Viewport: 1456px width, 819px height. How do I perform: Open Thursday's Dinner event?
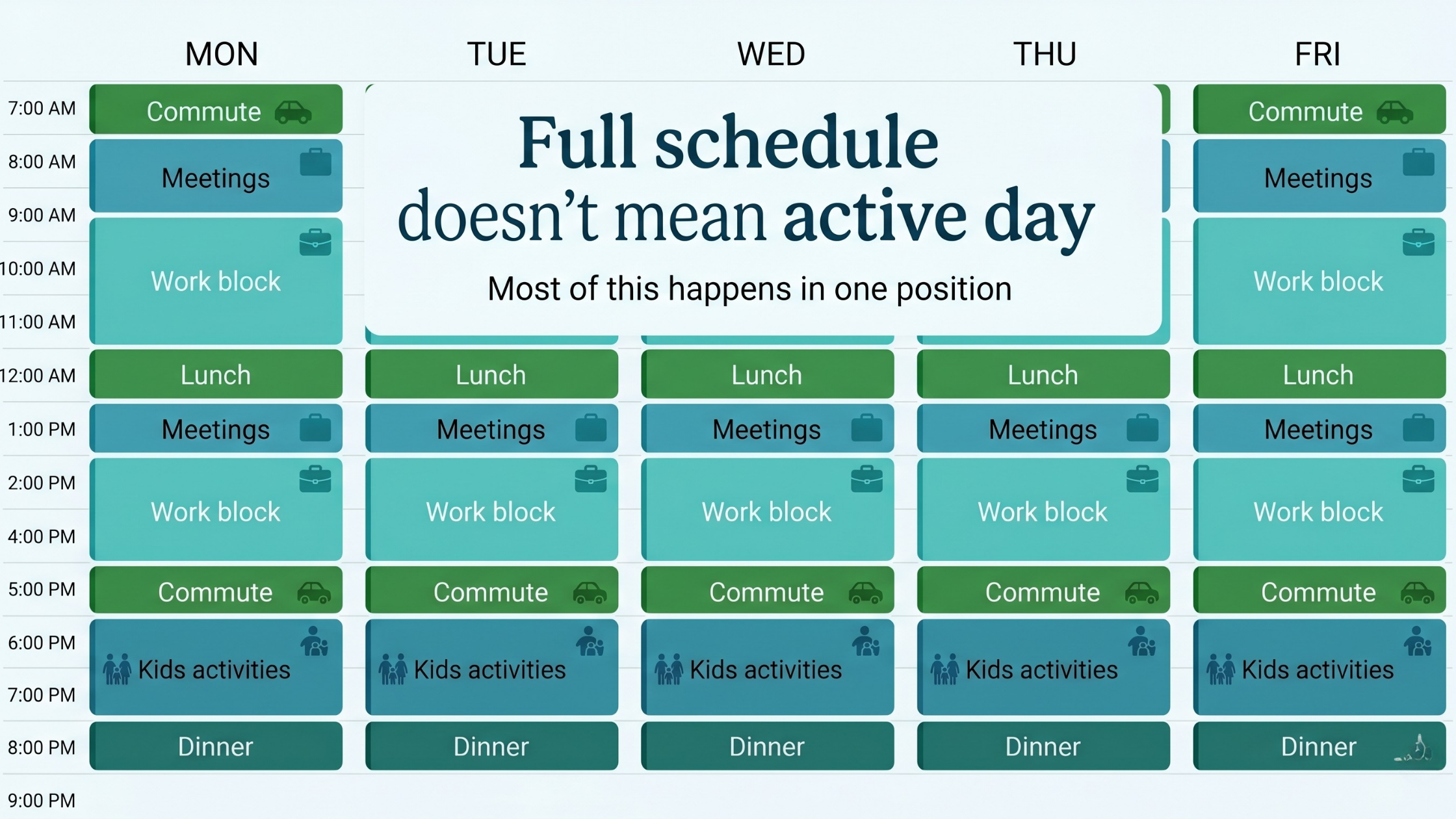[x=1043, y=746]
